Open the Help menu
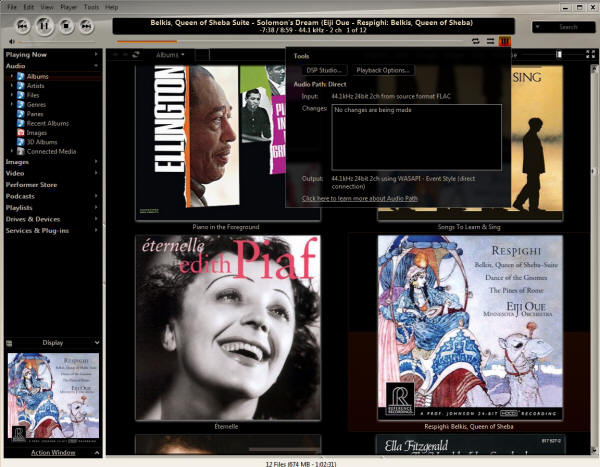The image size is (600, 467). [x=111, y=7]
